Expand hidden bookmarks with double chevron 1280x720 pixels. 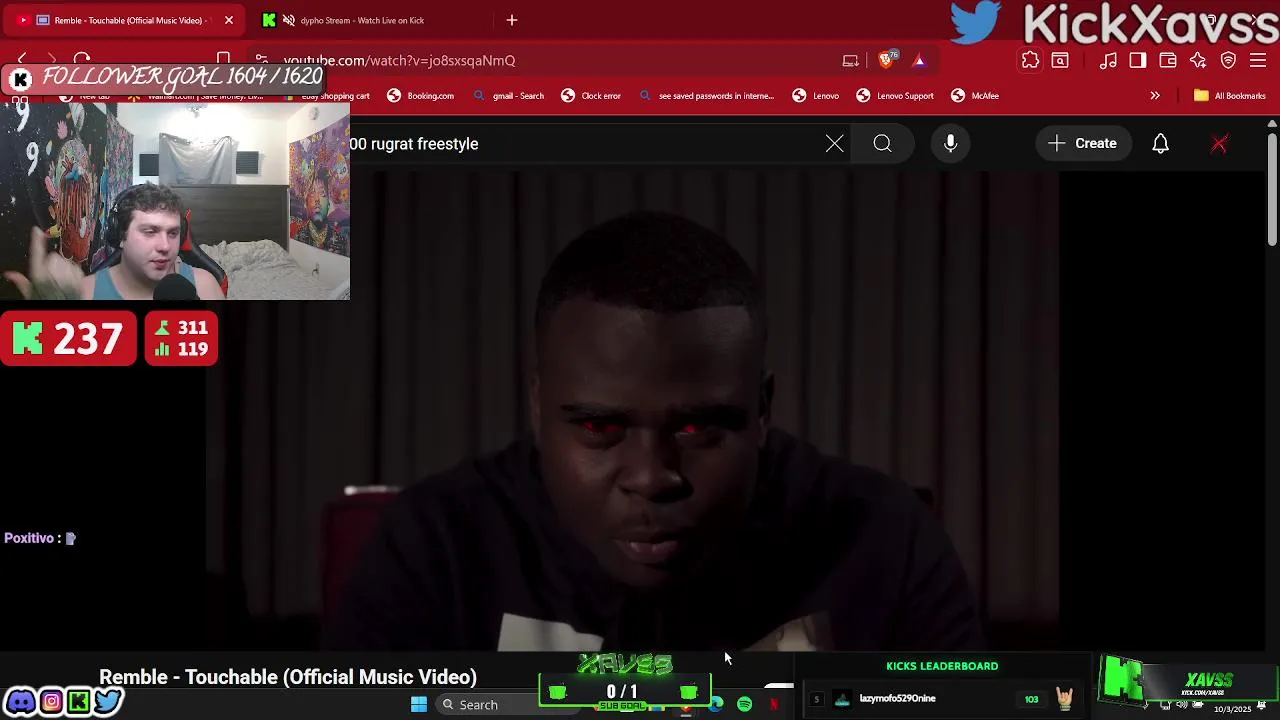point(1155,96)
